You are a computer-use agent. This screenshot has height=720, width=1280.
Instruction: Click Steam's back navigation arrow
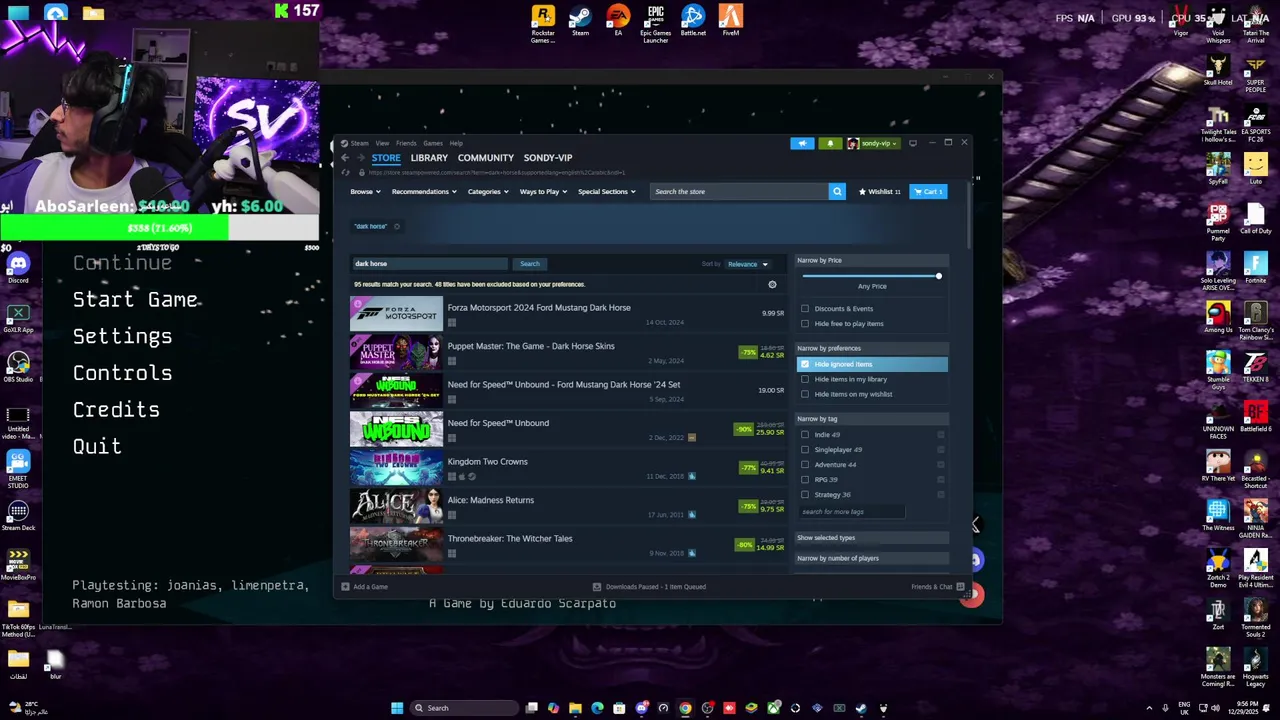pos(345,158)
